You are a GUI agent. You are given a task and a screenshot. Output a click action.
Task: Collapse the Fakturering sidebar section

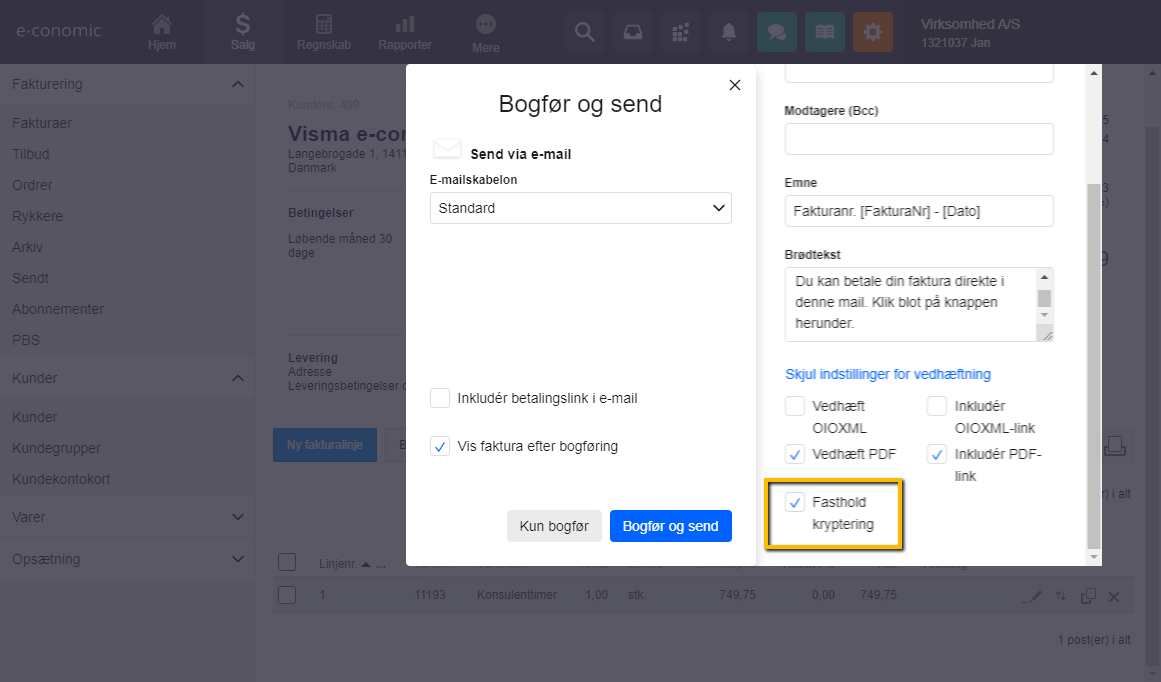pyautogui.click(x=237, y=84)
